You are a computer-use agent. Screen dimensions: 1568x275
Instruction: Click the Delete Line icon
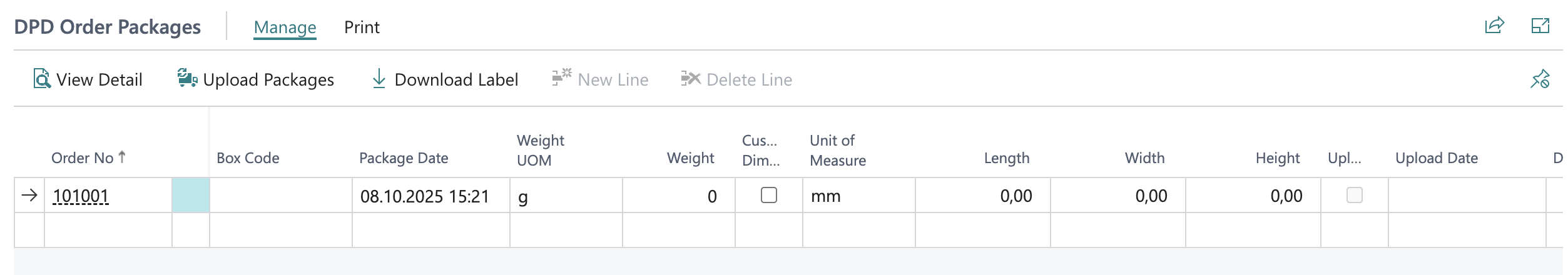tap(690, 79)
